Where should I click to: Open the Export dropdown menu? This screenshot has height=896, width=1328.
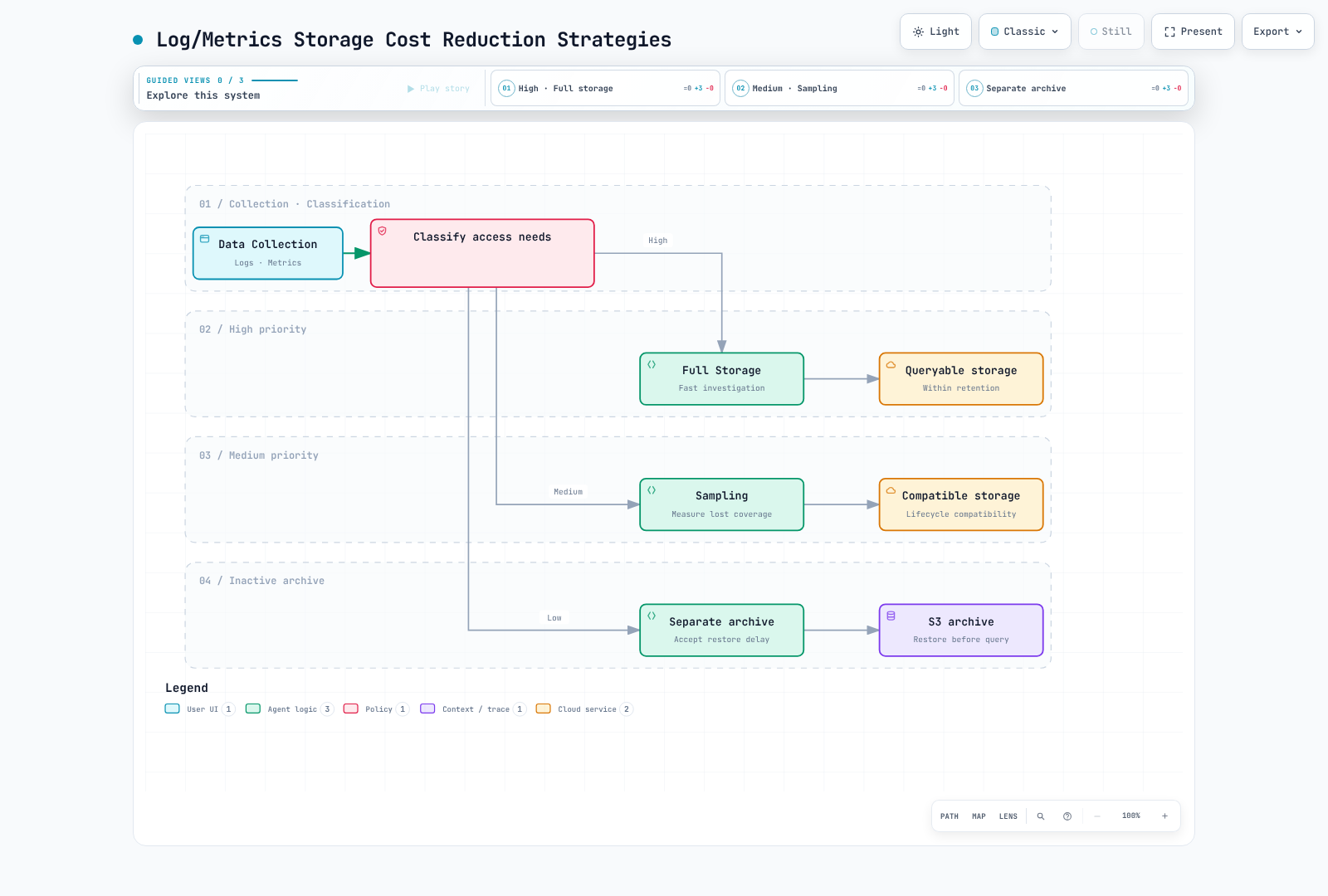click(1277, 32)
